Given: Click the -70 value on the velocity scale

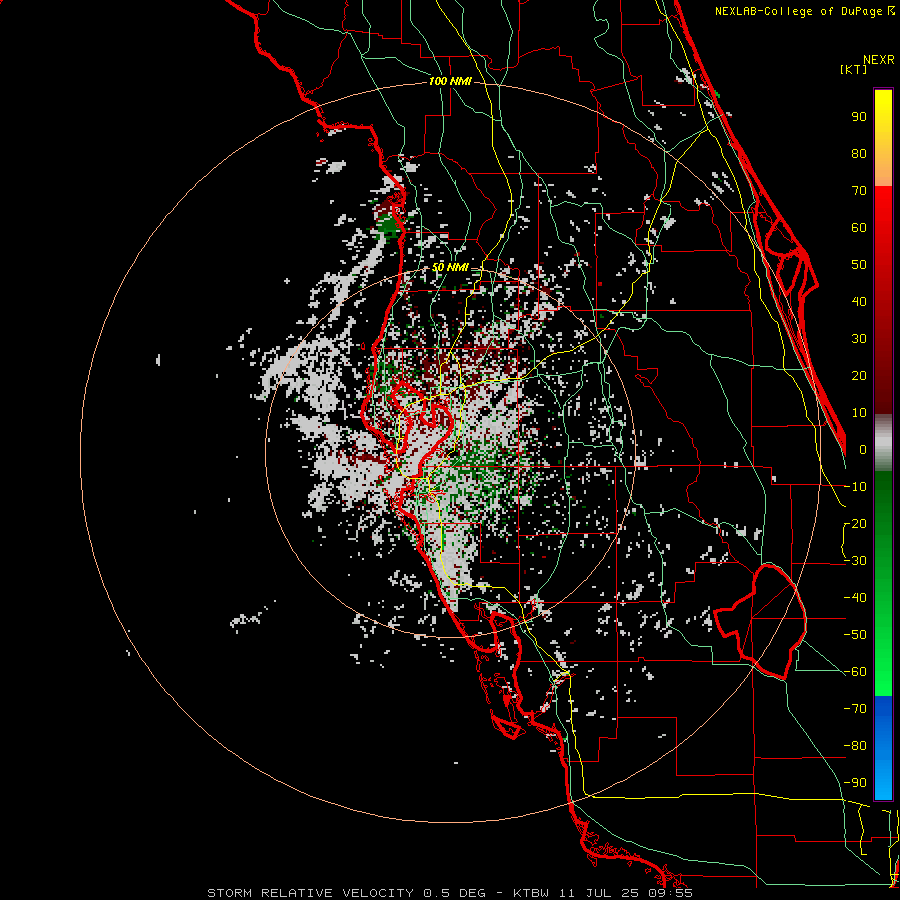Looking at the screenshot, I should [855, 709].
